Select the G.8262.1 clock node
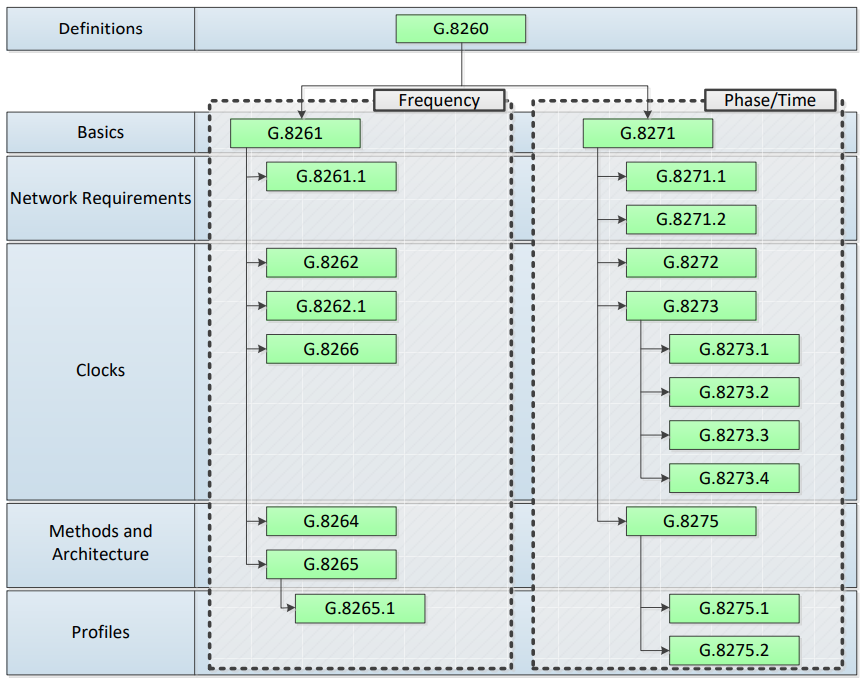This screenshot has height=681, width=863. 331,306
